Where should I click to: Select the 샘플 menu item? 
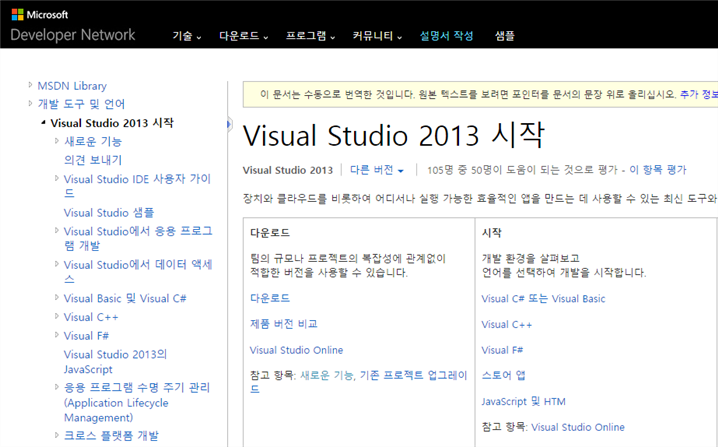(505, 36)
